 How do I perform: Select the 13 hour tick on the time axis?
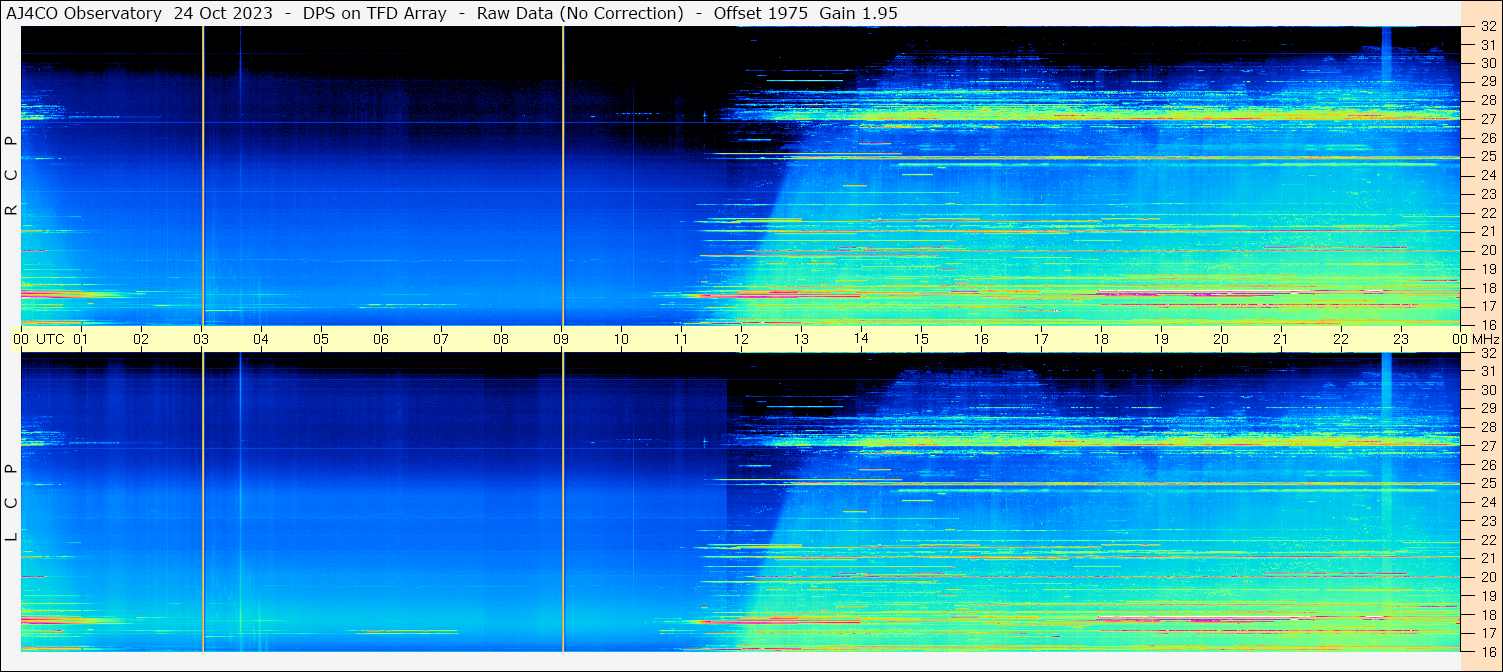click(x=801, y=339)
